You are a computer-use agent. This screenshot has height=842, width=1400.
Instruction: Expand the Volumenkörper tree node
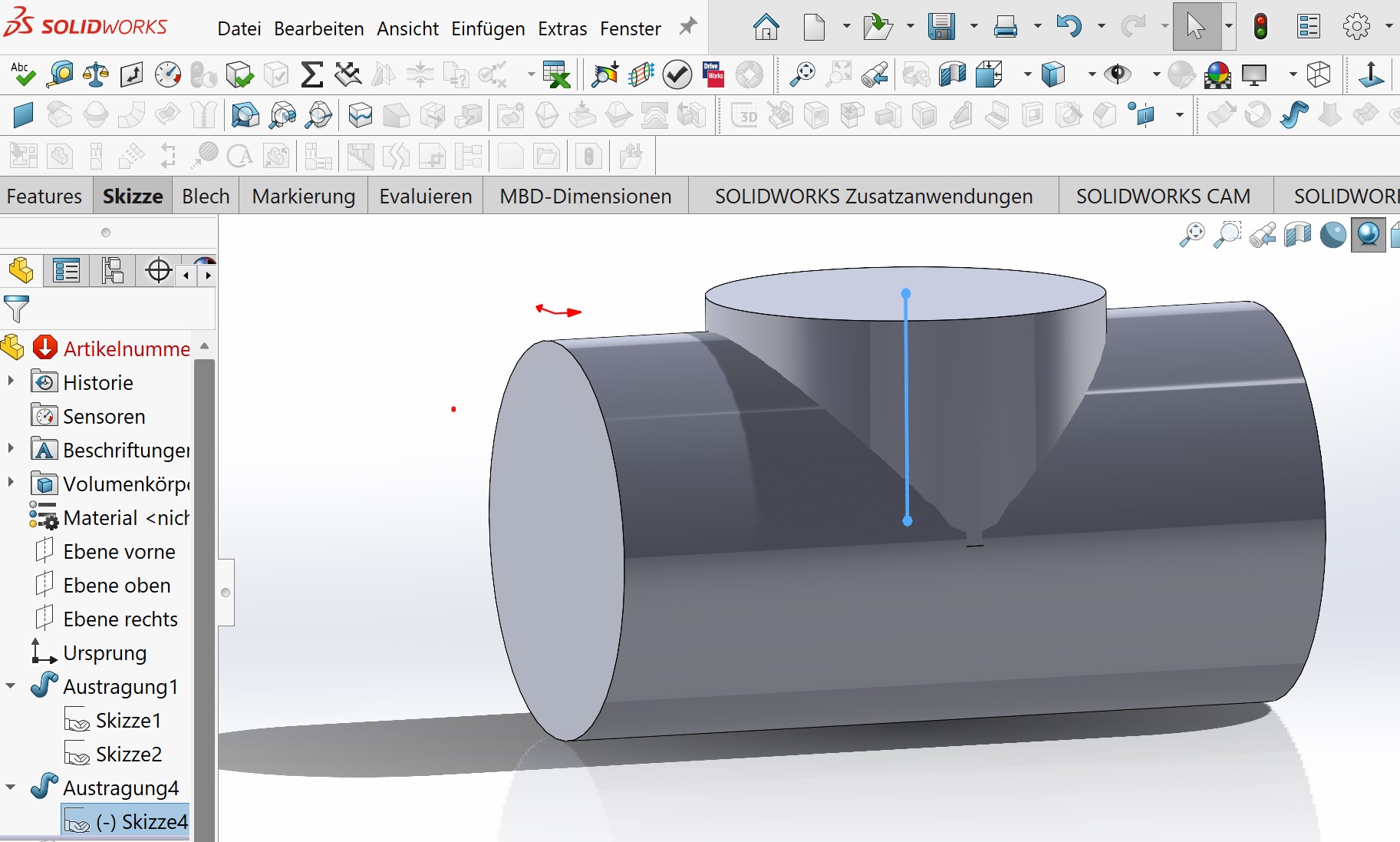tap(11, 482)
